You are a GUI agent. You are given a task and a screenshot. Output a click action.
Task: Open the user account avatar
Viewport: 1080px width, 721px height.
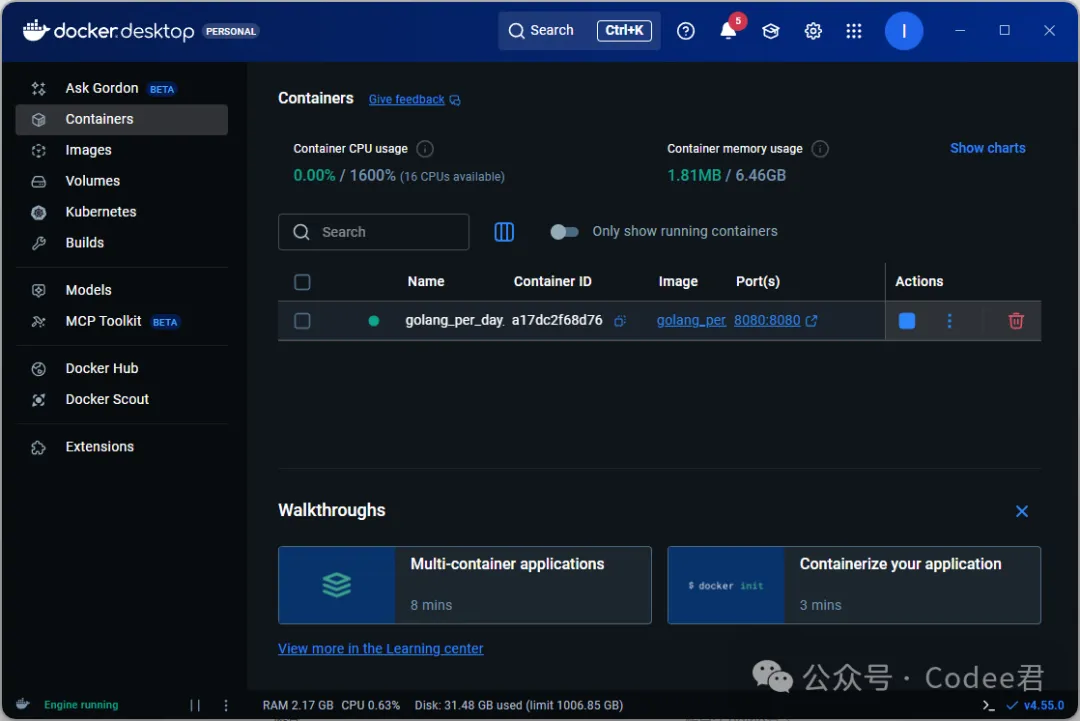[x=903, y=31]
